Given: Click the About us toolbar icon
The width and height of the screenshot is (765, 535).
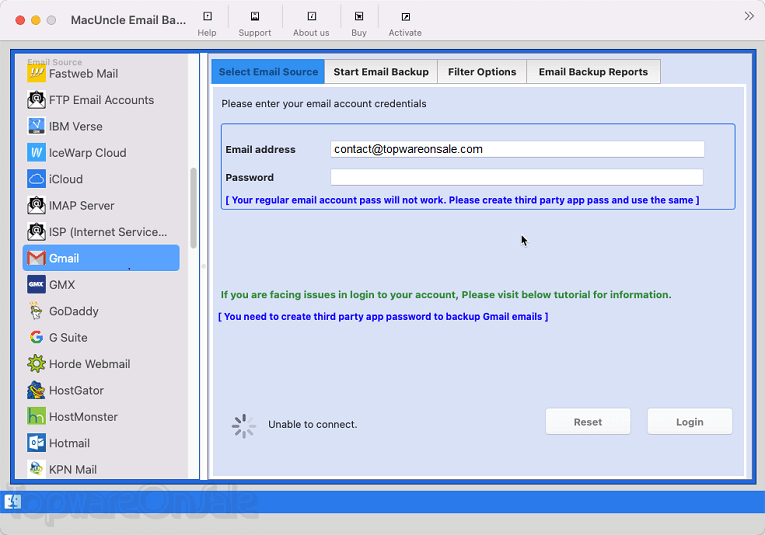Looking at the screenshot, I should point(311,17).
